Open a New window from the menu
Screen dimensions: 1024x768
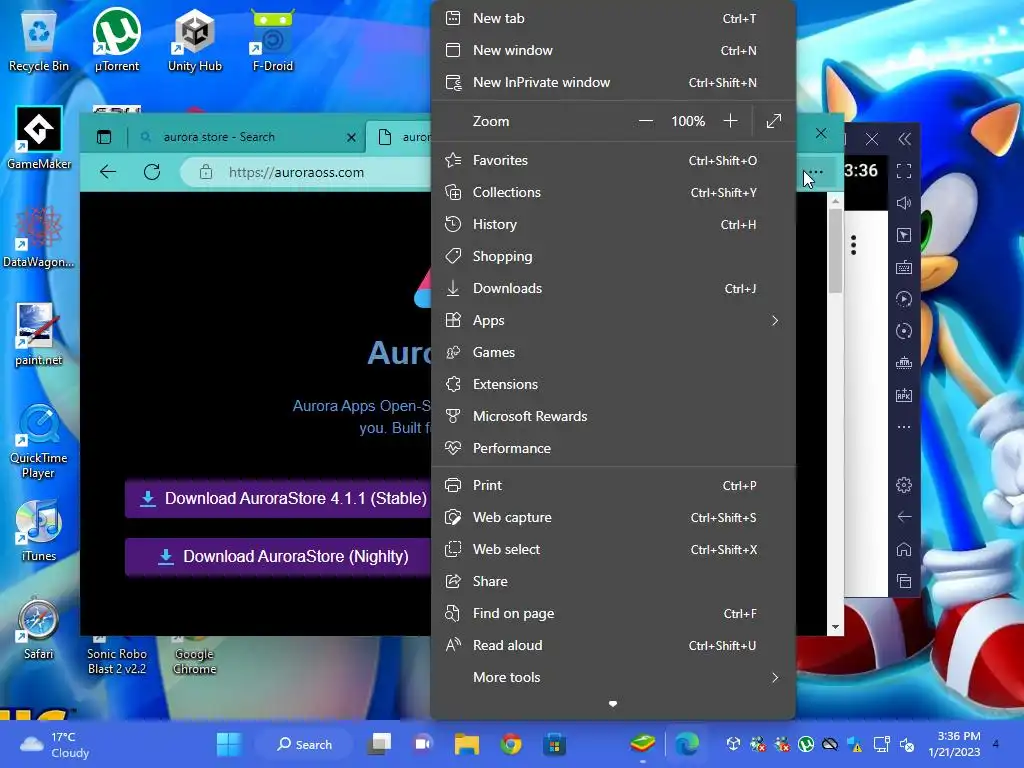613,50
